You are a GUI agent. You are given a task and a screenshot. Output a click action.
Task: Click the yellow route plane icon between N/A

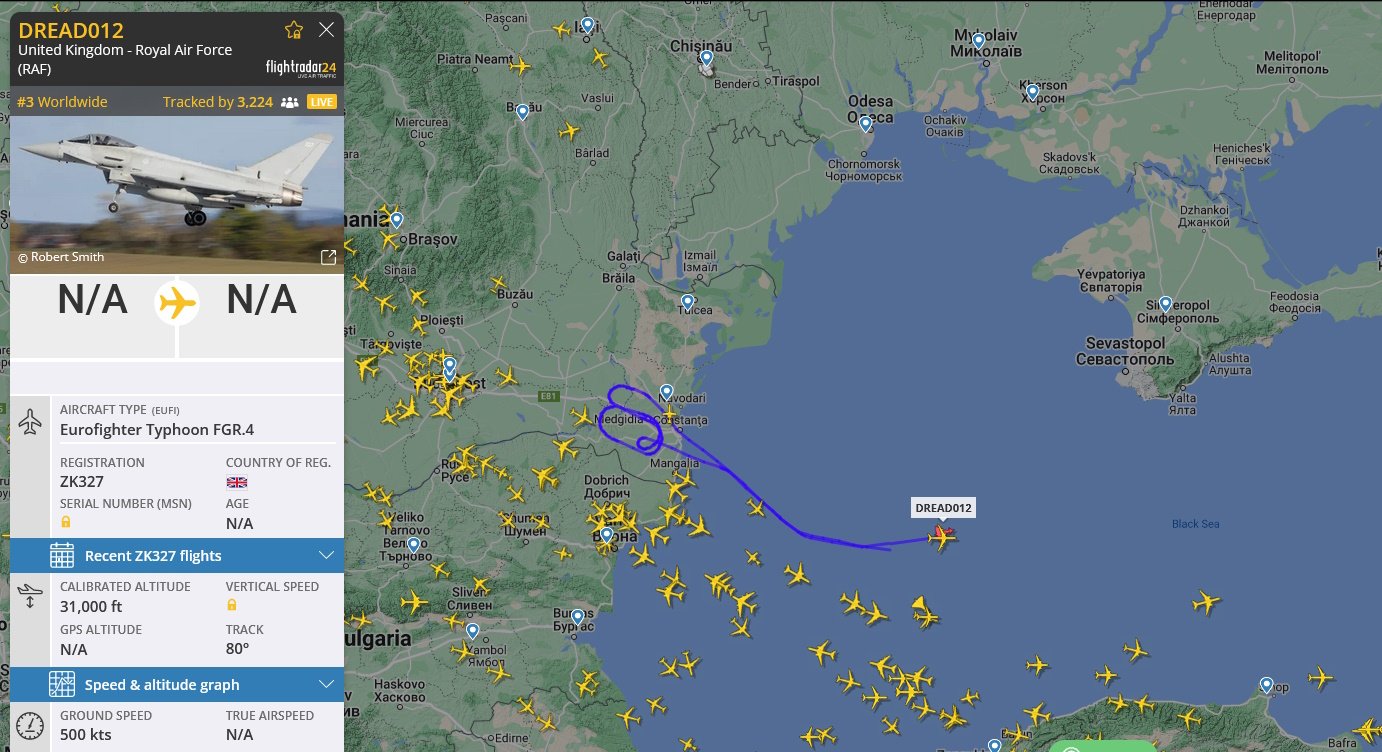point(177,302)
